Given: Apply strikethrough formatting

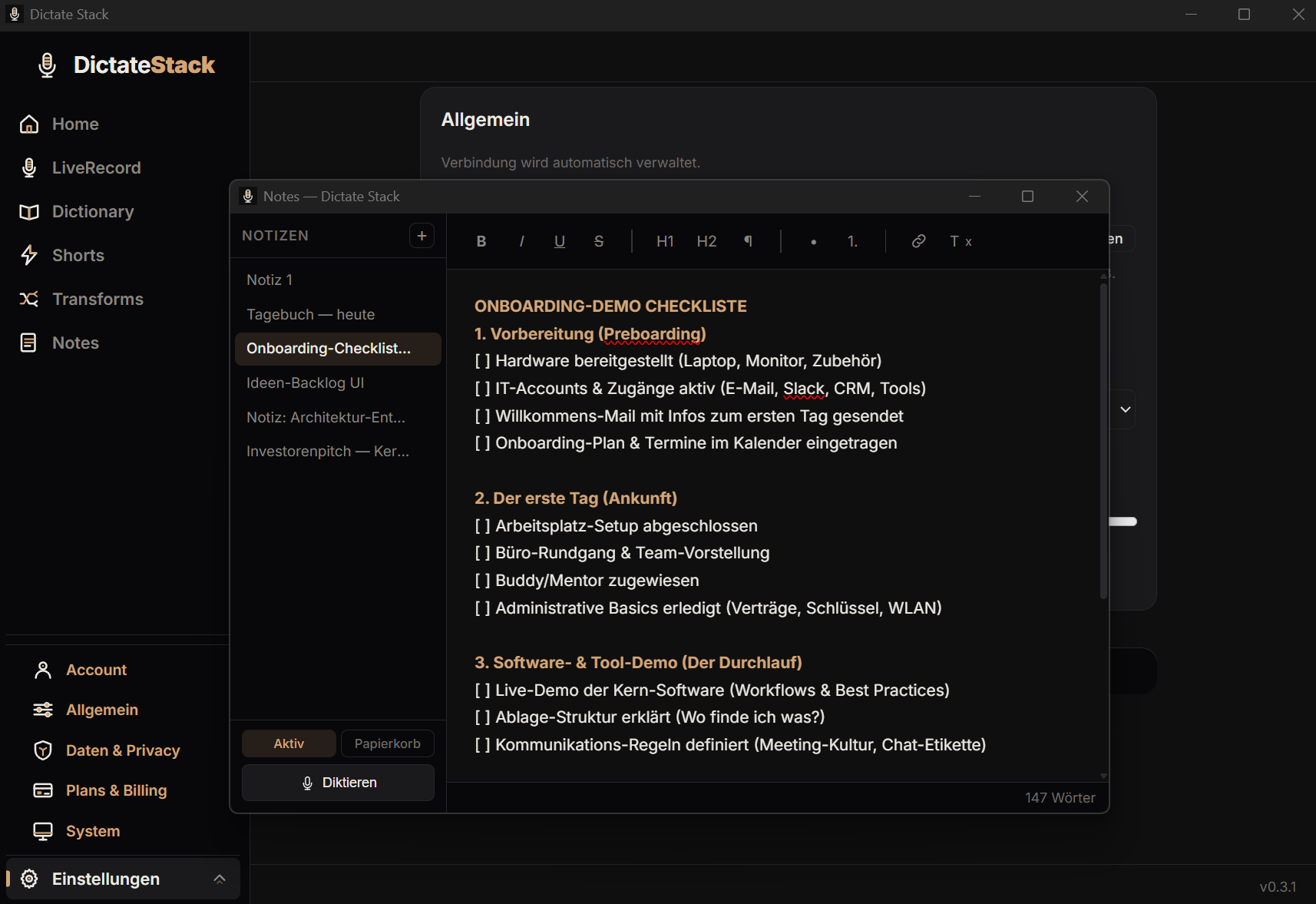Looking at the screenshot, I should pos(599,241).
